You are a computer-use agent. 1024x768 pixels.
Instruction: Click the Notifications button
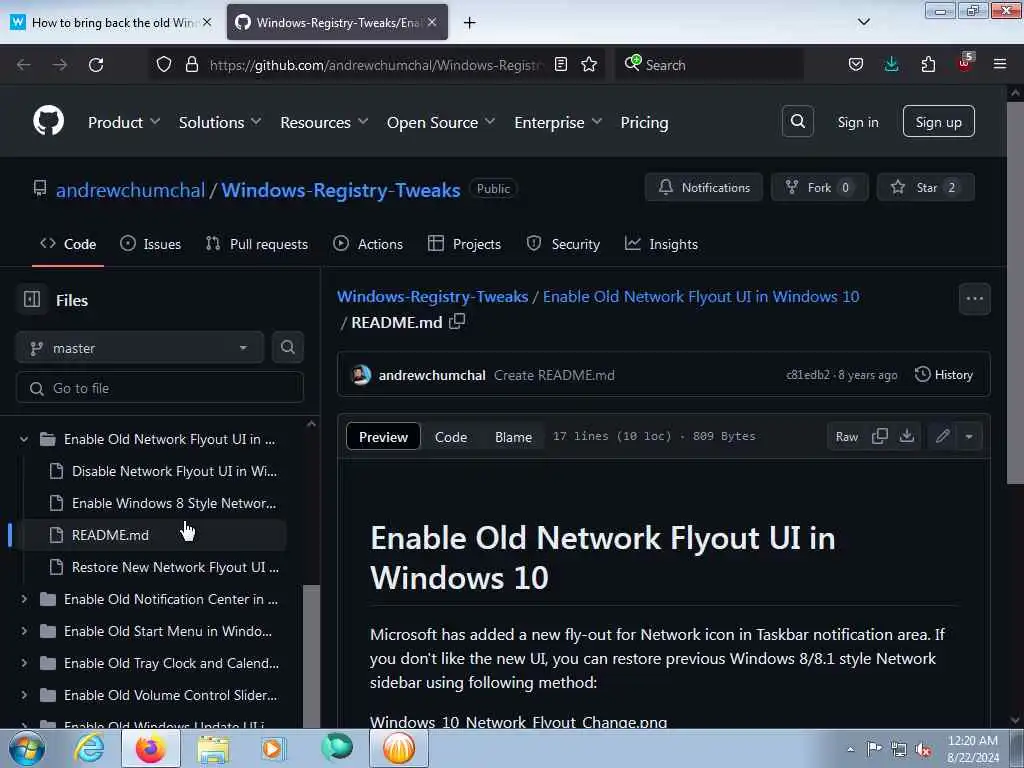coord(703,187)
